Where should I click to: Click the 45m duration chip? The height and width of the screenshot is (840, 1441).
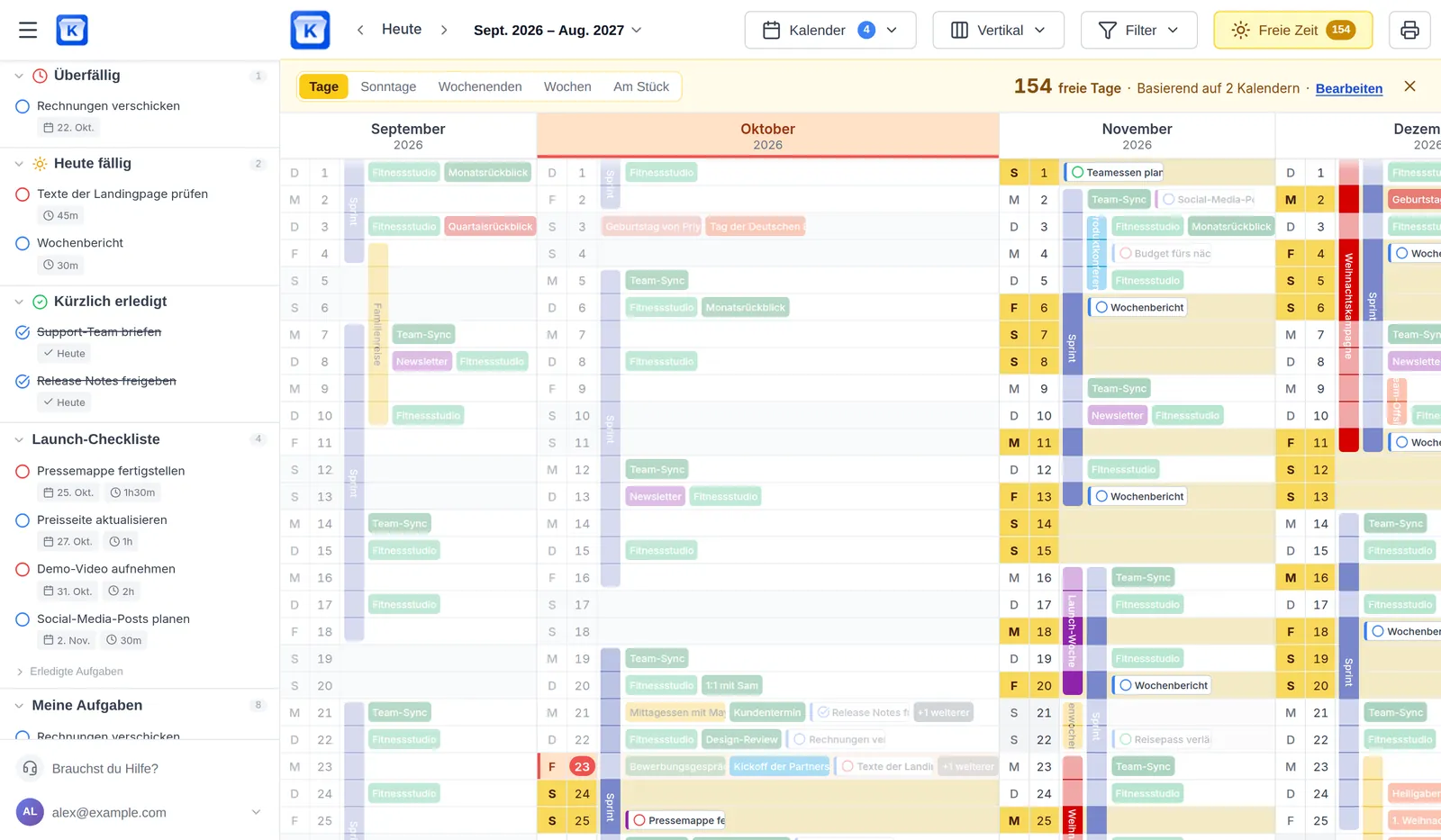pos(60,215)
